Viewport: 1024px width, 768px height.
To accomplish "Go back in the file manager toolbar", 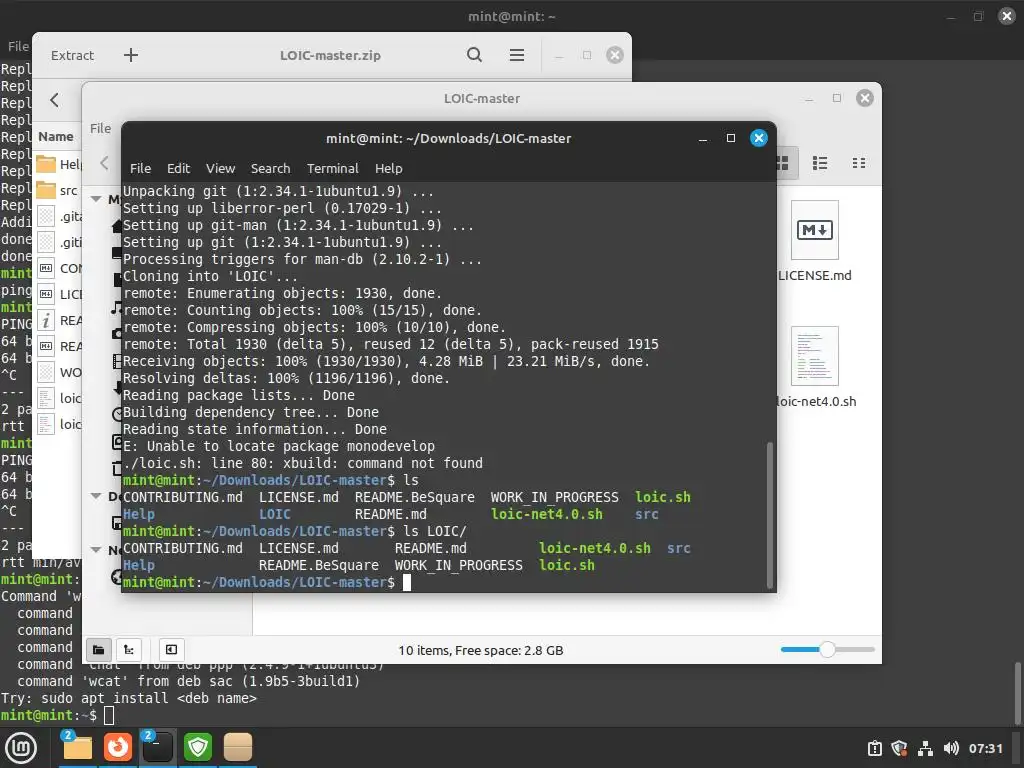I will click(x=104, y=163).
